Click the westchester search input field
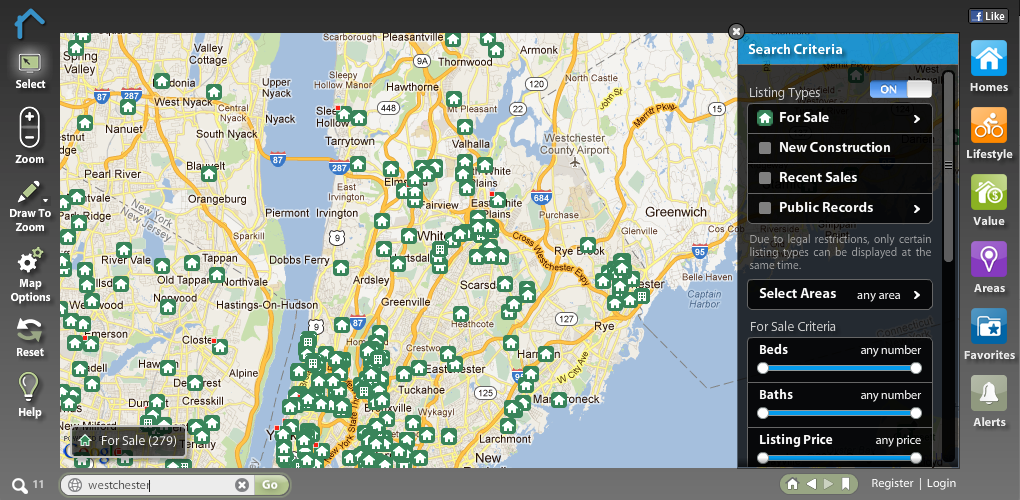The image size is (1020, 500). point(158,485)
